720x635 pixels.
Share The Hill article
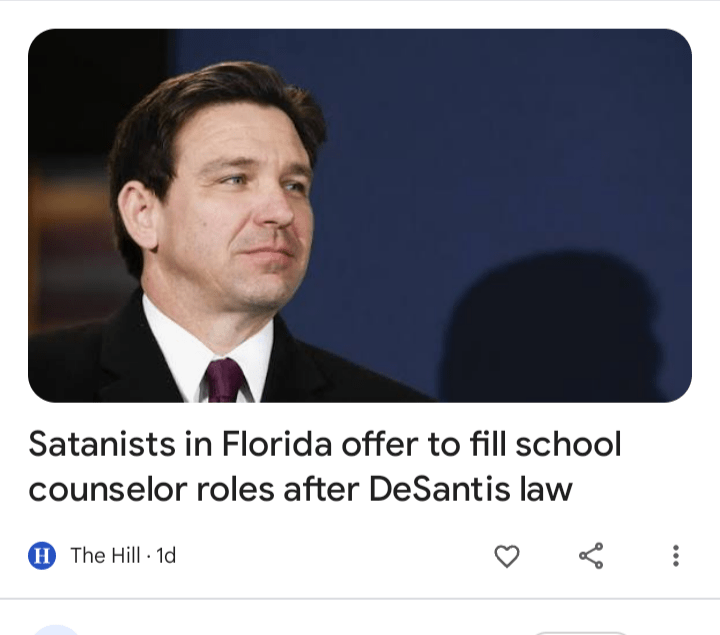pos(591,555)
